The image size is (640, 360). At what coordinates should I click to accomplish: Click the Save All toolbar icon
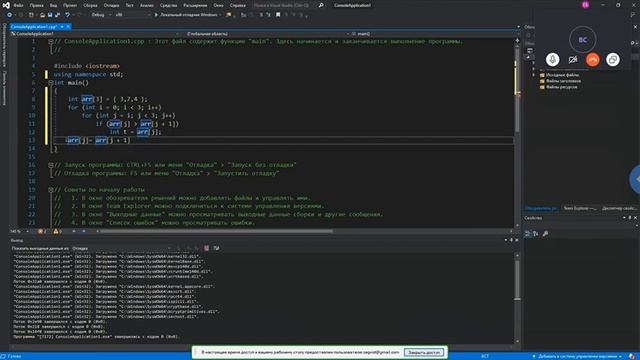click(x=57, y=15)
